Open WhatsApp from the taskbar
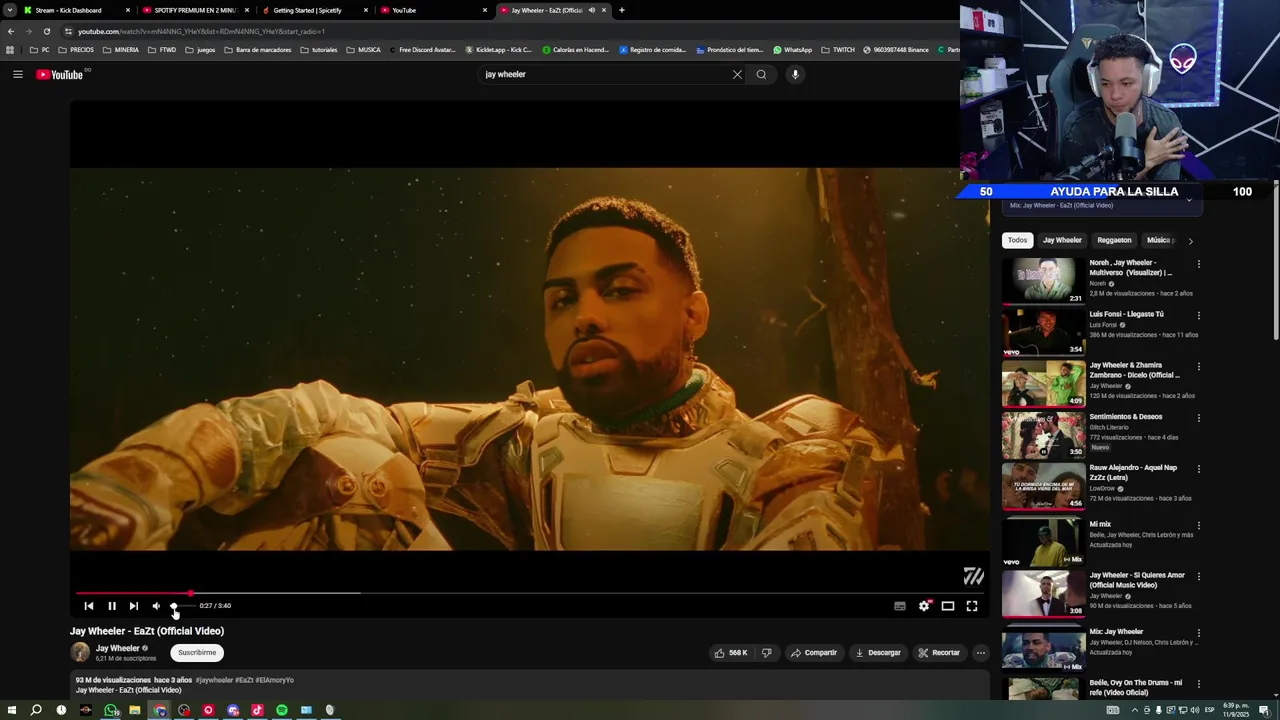Image resolution: width=1280 pixels, height=720 pixels. (x=110, y=710)
